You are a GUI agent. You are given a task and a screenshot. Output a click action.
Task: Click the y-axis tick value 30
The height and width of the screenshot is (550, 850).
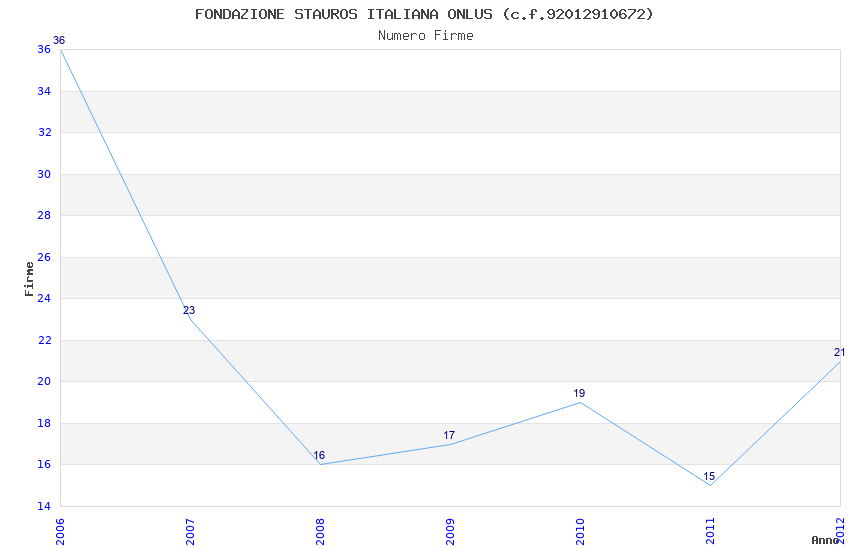click(44, 174)
